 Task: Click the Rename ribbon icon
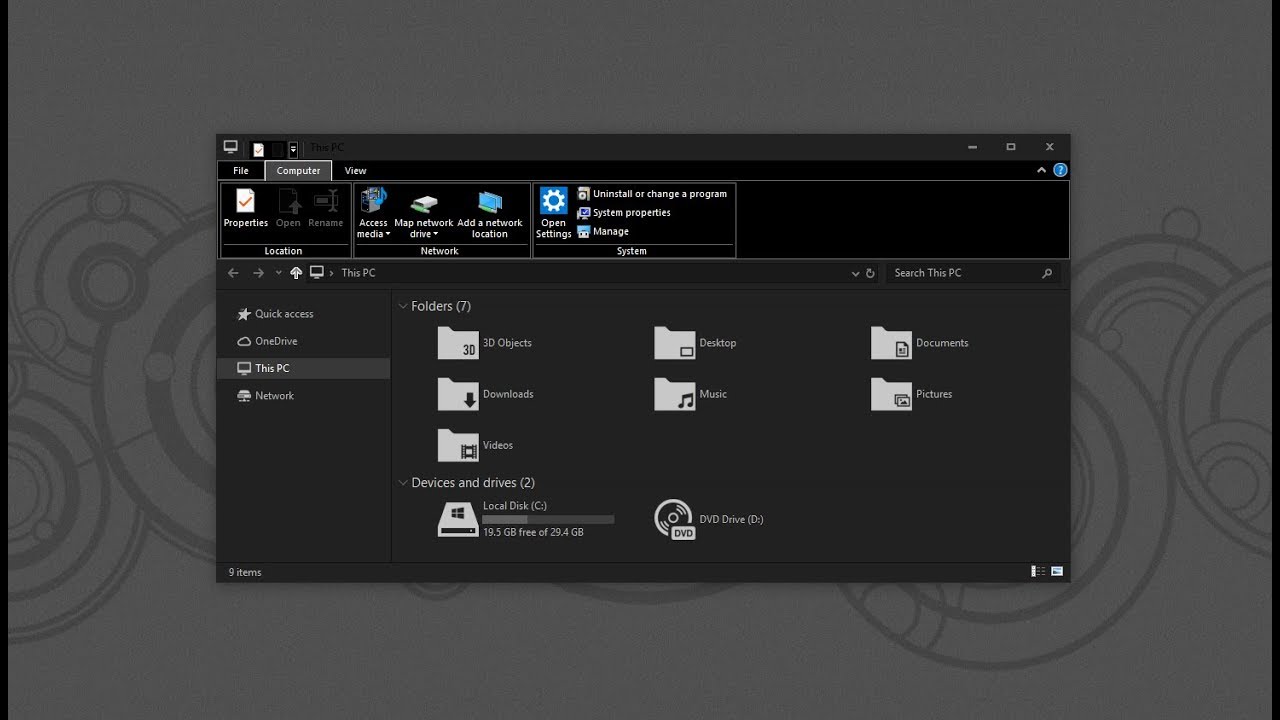click(326, 201)
